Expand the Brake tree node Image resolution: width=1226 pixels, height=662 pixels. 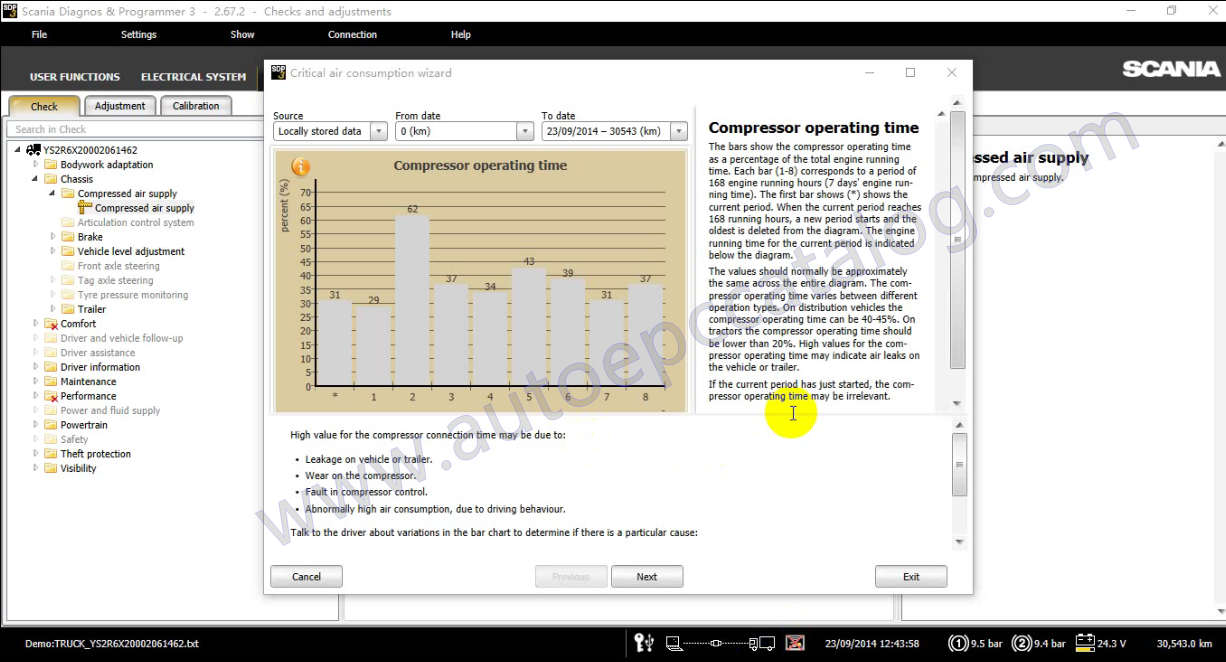[x=54, y=237]
